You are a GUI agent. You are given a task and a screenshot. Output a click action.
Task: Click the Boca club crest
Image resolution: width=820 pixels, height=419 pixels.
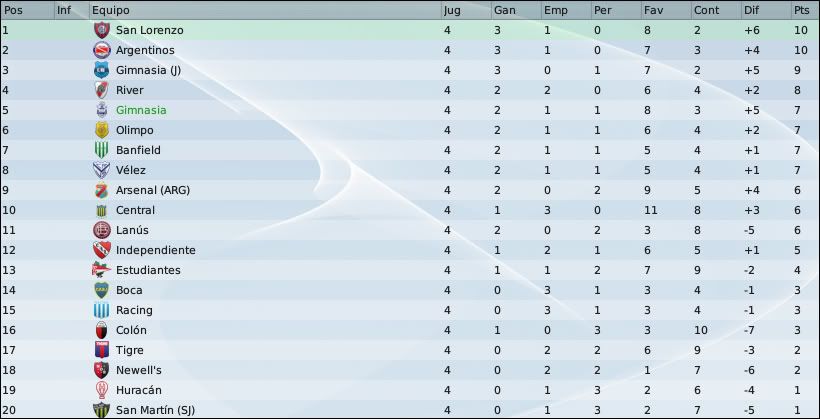tap(101, 290)
